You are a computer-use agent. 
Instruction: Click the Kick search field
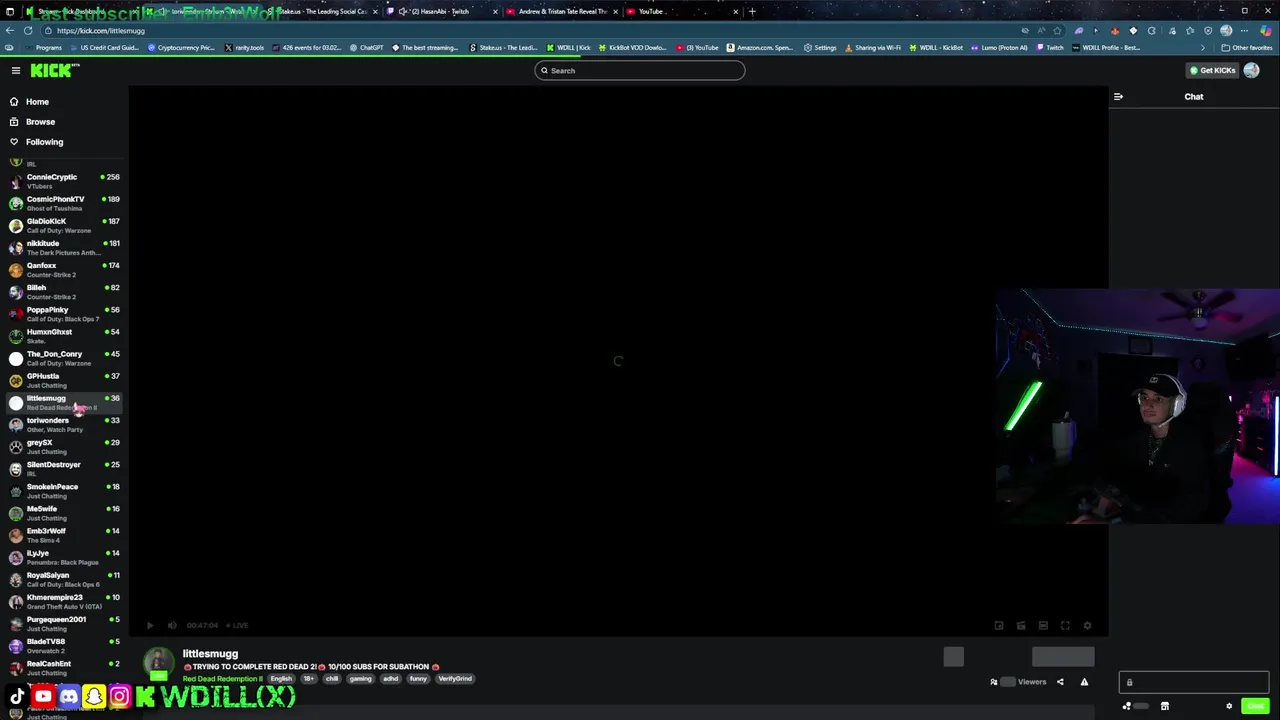(640, 70)
